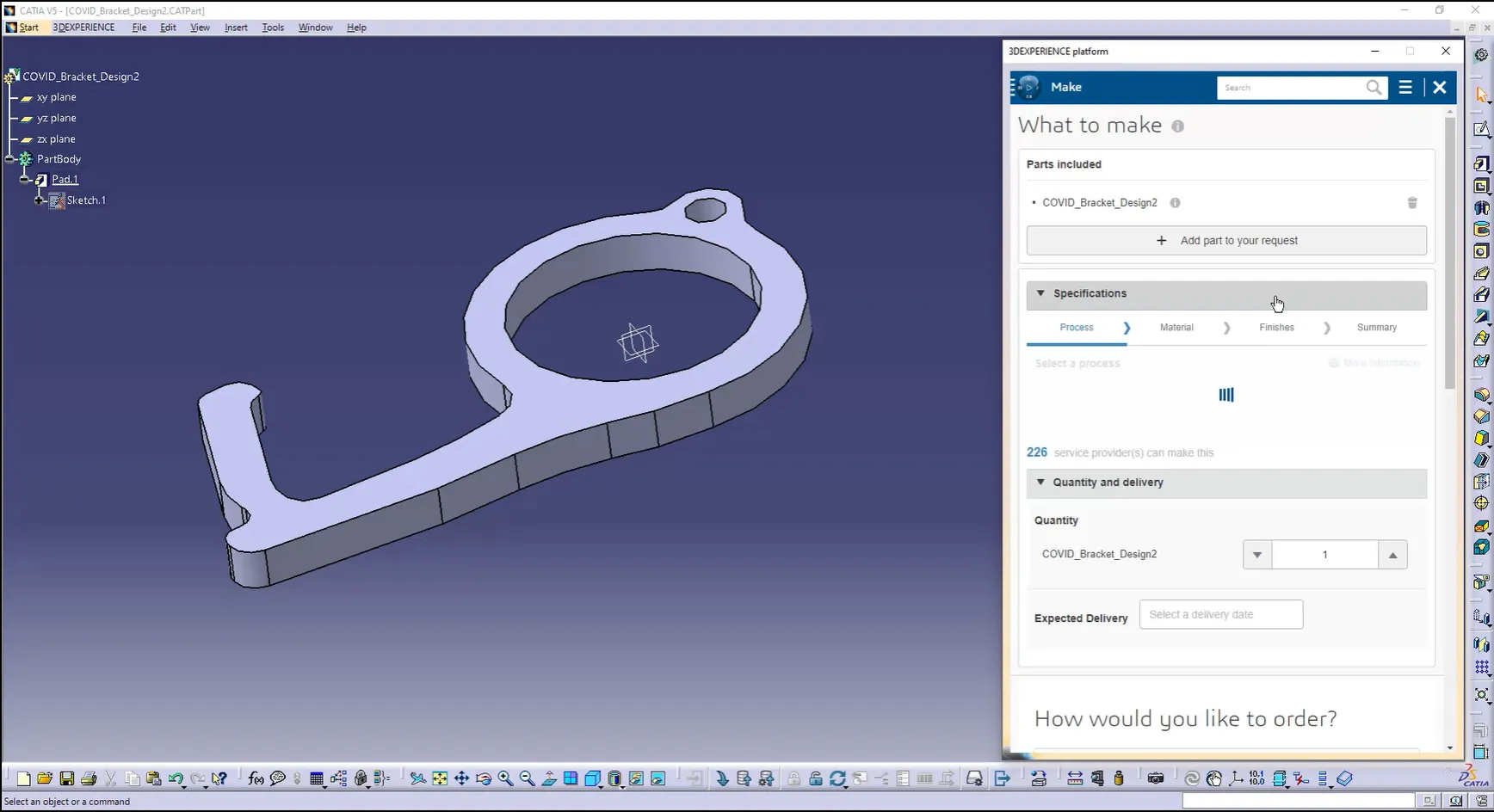Click the Capture camera icon
The image size is (1494, 812).
pyautogui.click(x=1156, y=778)
